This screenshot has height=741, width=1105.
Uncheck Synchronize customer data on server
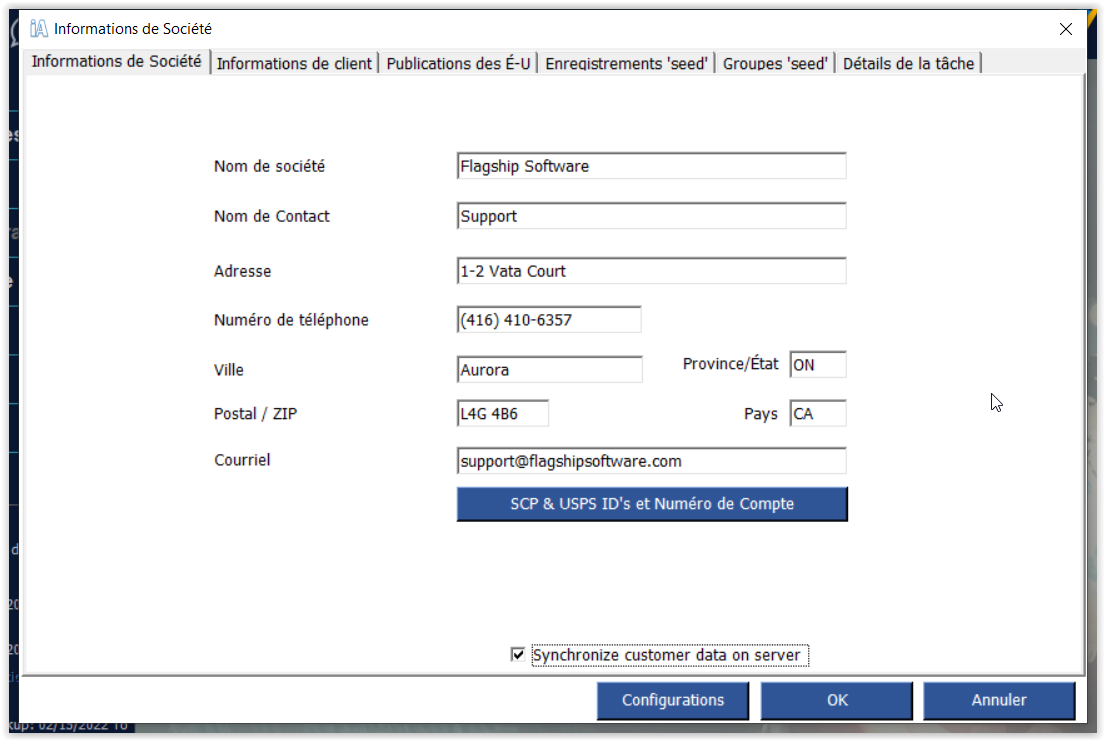tap(518, 655)
